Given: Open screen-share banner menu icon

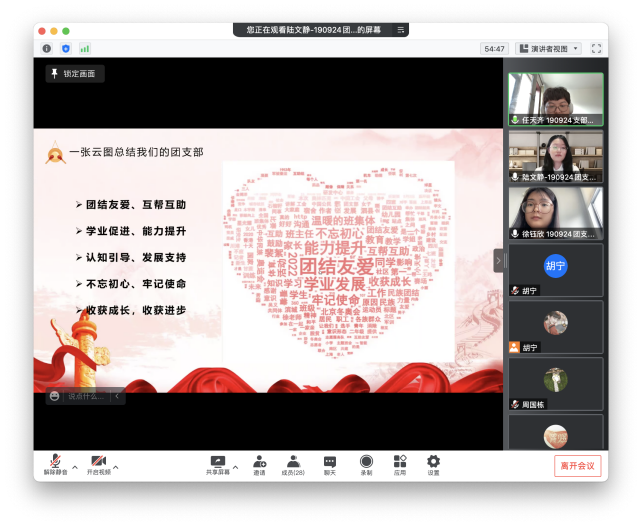Looking at the screenshot, I should click(401, 31).
